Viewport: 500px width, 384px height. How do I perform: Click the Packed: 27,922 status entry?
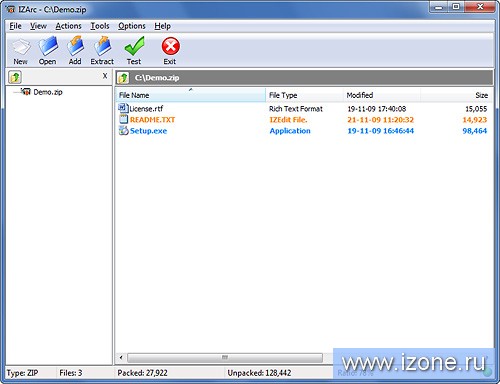pyautogui.click(x=142, y=373)
